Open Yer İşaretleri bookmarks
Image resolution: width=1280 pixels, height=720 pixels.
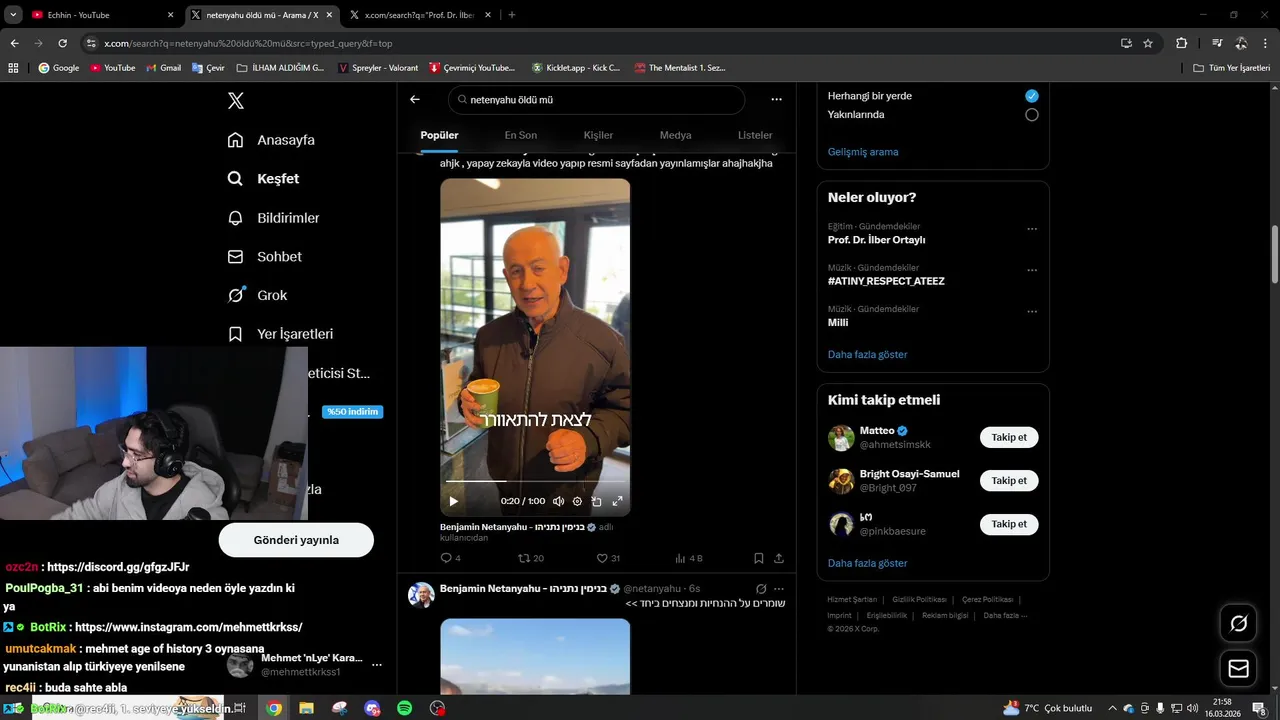point(280,334)
